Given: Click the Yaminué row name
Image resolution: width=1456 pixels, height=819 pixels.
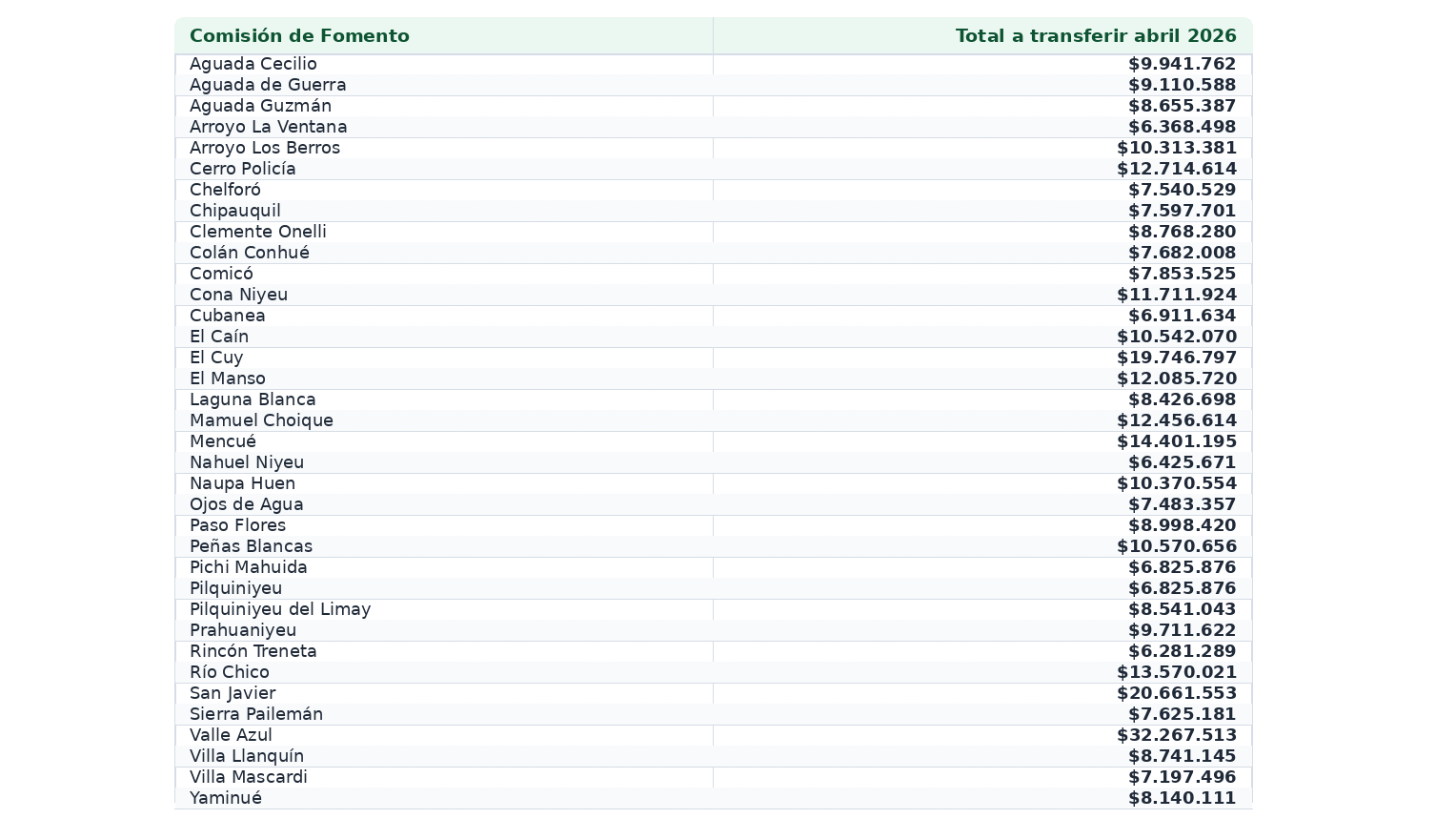Looking at the screenshot, I should point(226,798).
